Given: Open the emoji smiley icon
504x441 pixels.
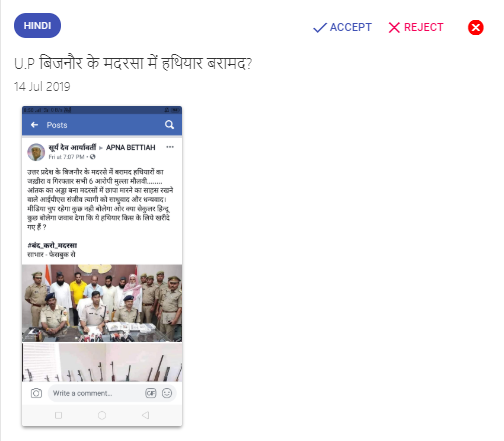Looking at the screenshot, I should click(167, 393).
